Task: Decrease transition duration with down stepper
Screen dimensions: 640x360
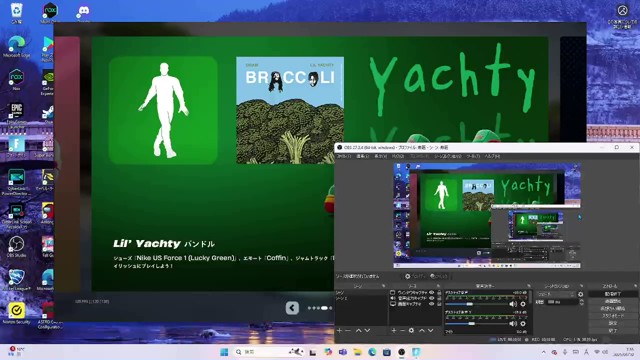Action: tap(581, 304)
